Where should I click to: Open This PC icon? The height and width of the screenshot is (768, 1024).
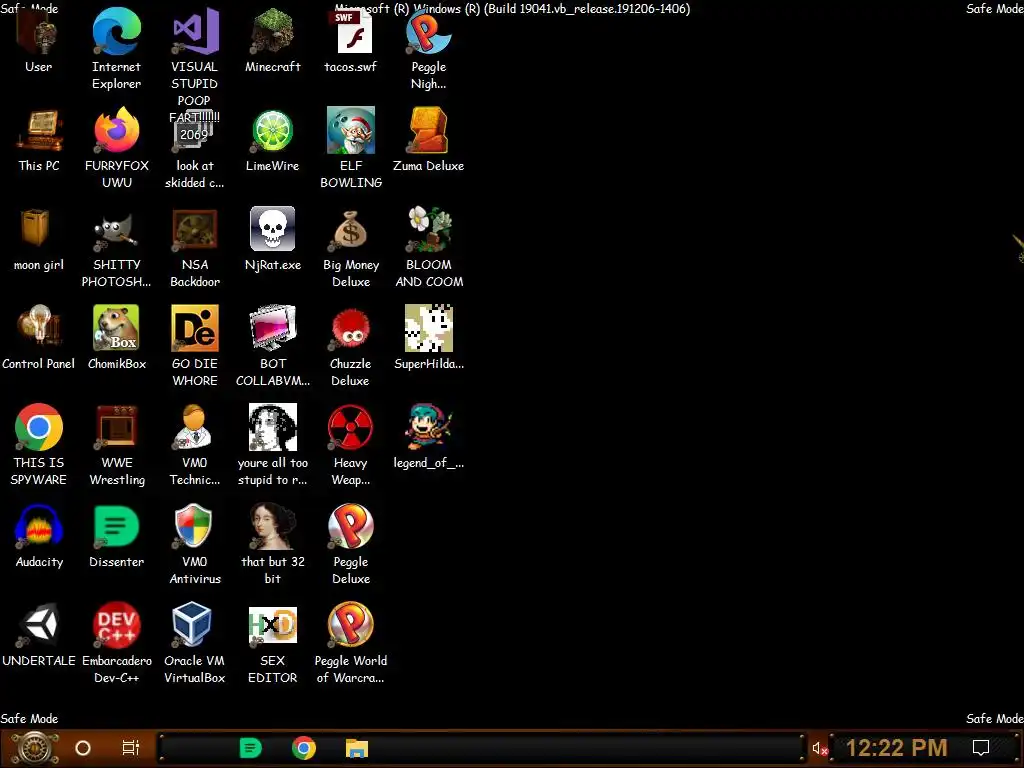point(38,131)
